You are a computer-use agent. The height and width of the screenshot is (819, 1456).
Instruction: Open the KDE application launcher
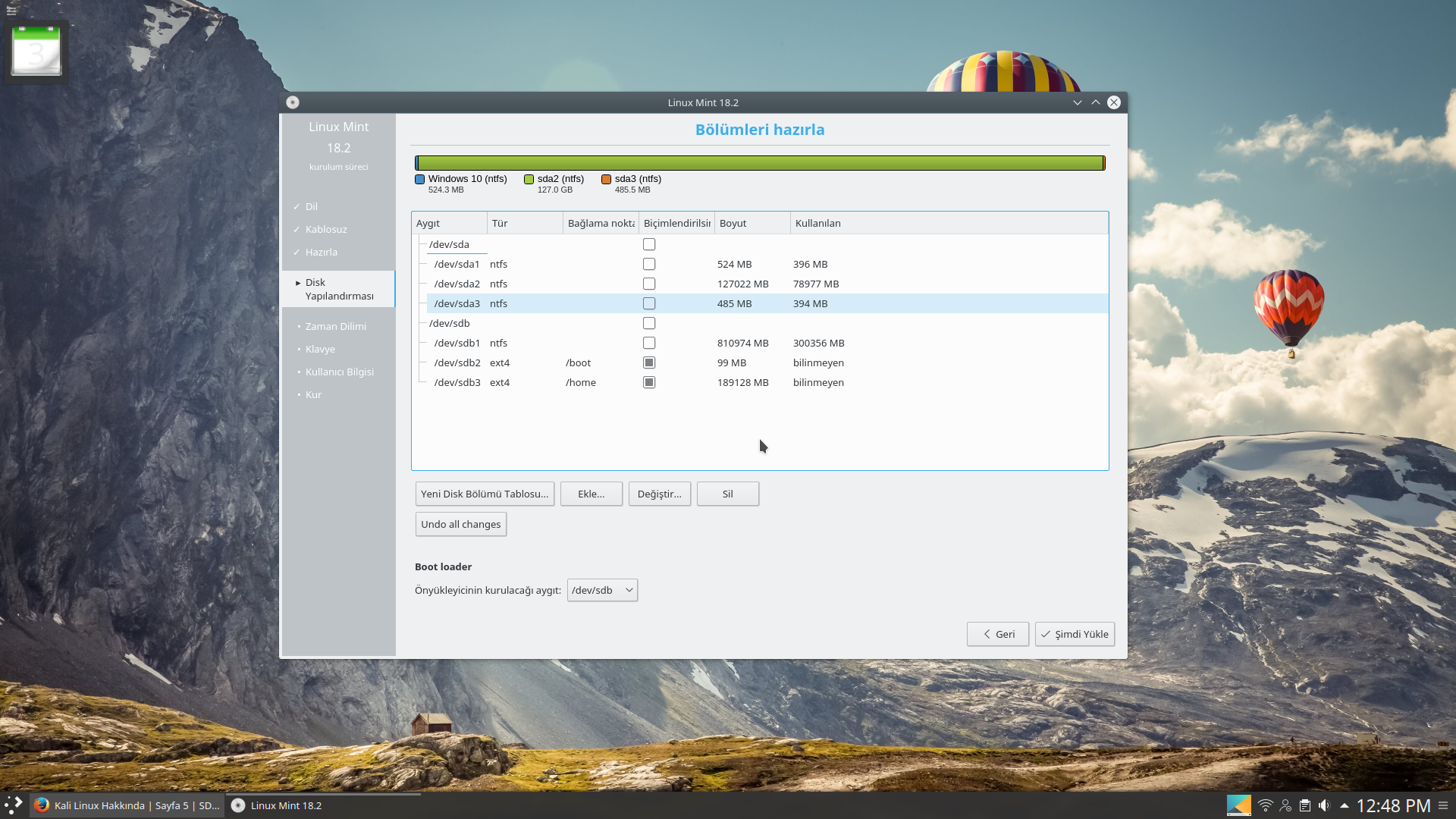13,805
